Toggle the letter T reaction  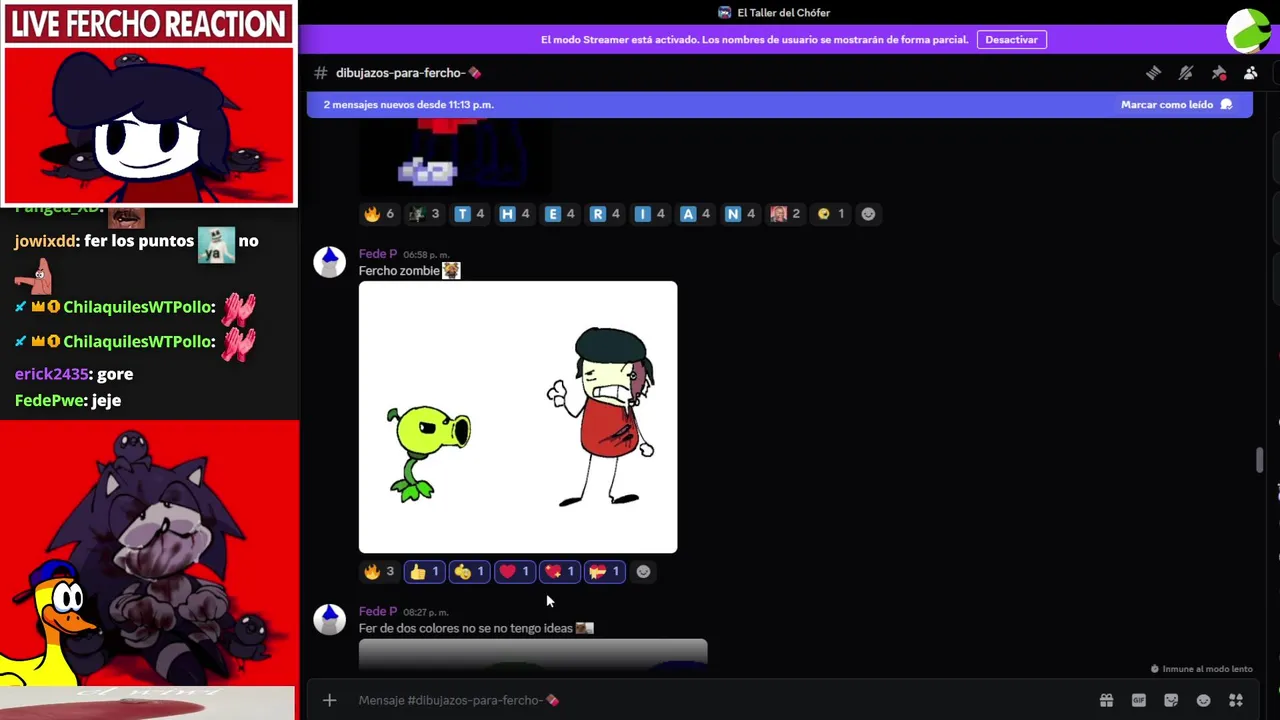[469, 214]
